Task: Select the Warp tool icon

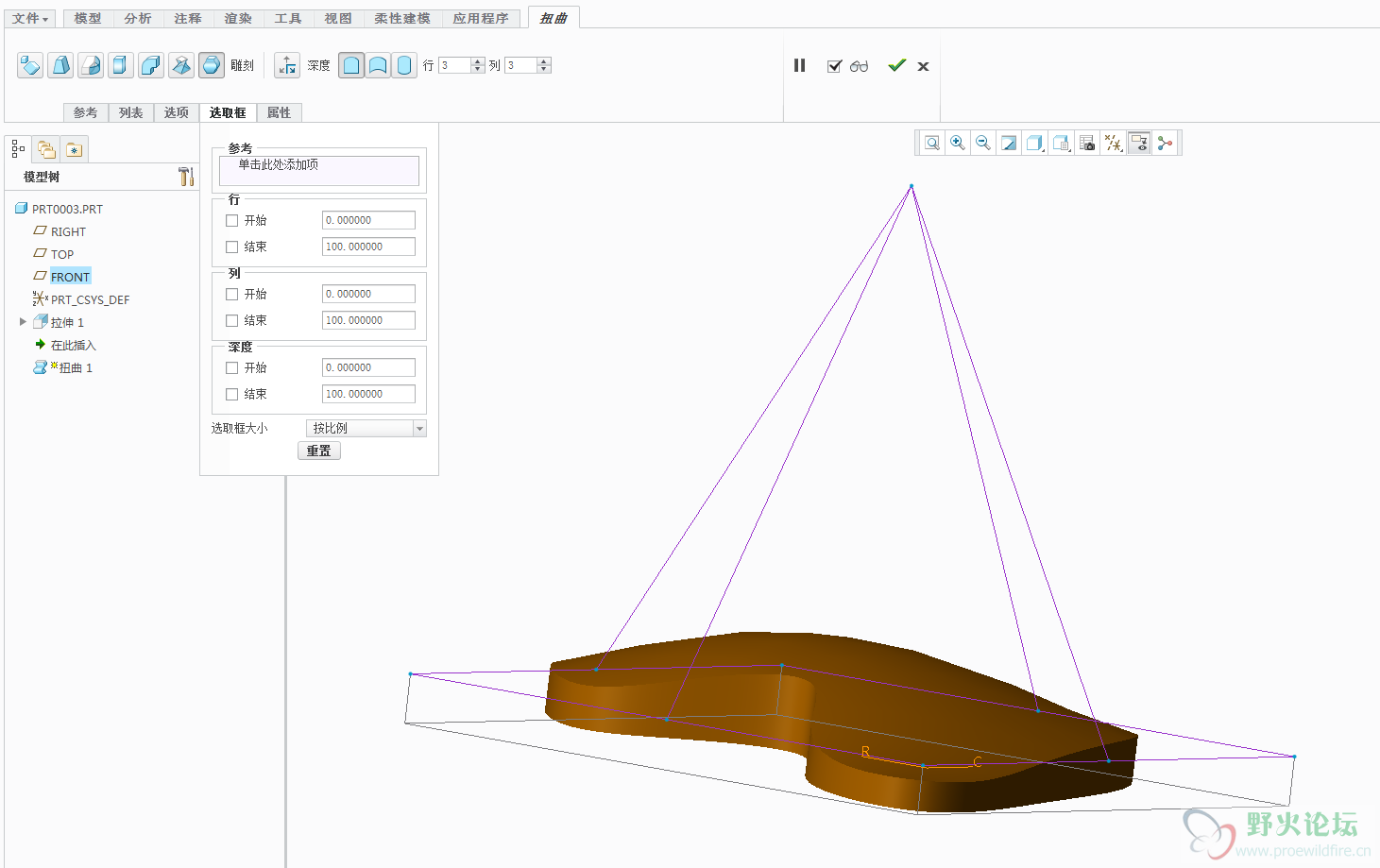Action: click(x=60, y=65)
